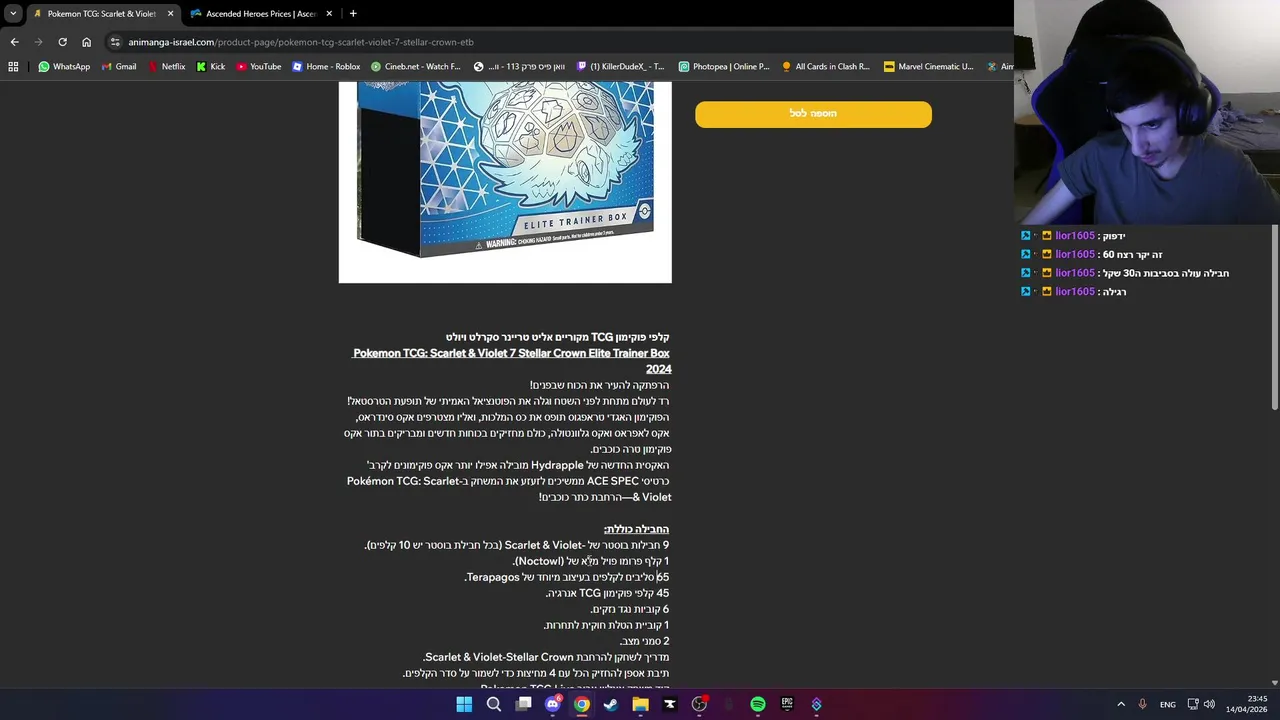The height and width of the screenshot is (720, 1280).
Task: Open the Cineb.net bookmark
Action: pos(415,67)
